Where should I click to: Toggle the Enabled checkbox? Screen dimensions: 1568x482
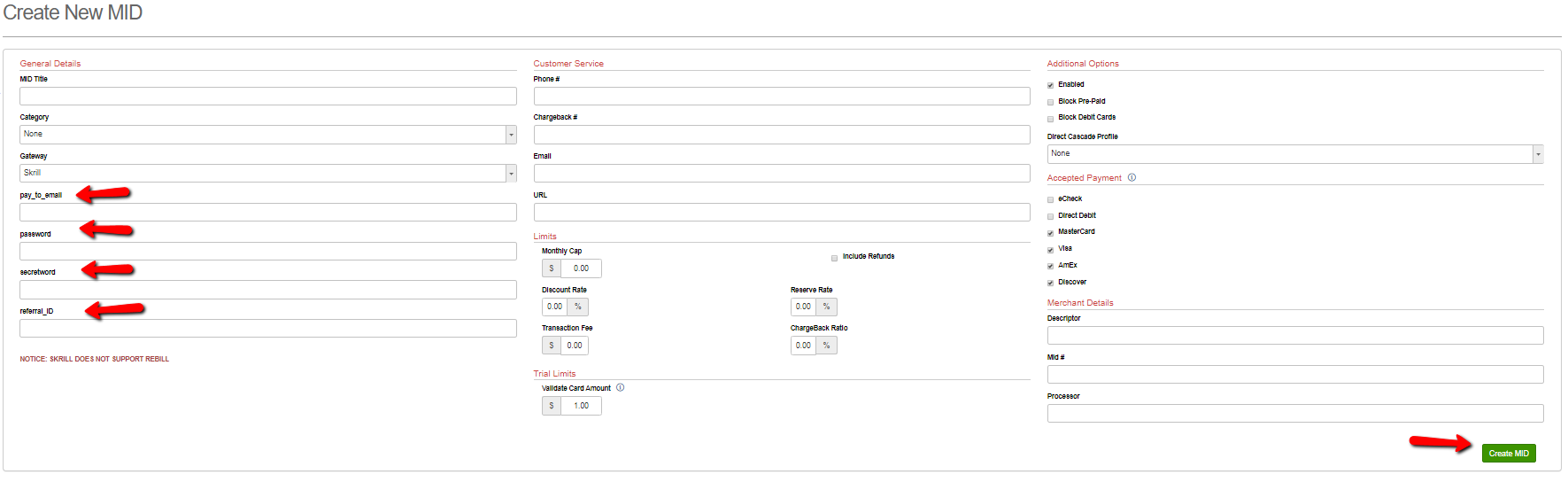click(1051, 85)
